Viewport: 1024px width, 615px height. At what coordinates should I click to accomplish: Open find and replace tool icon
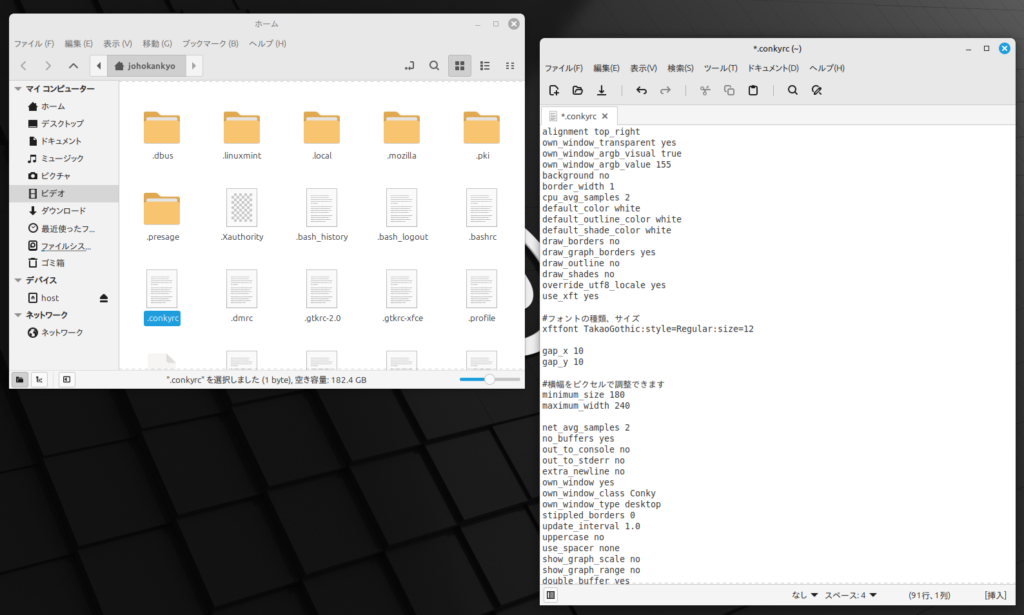coord(816,90)
